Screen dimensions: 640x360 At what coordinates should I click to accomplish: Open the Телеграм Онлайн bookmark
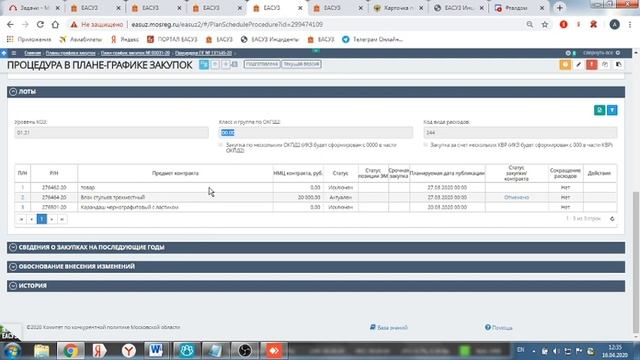(373, 40)
